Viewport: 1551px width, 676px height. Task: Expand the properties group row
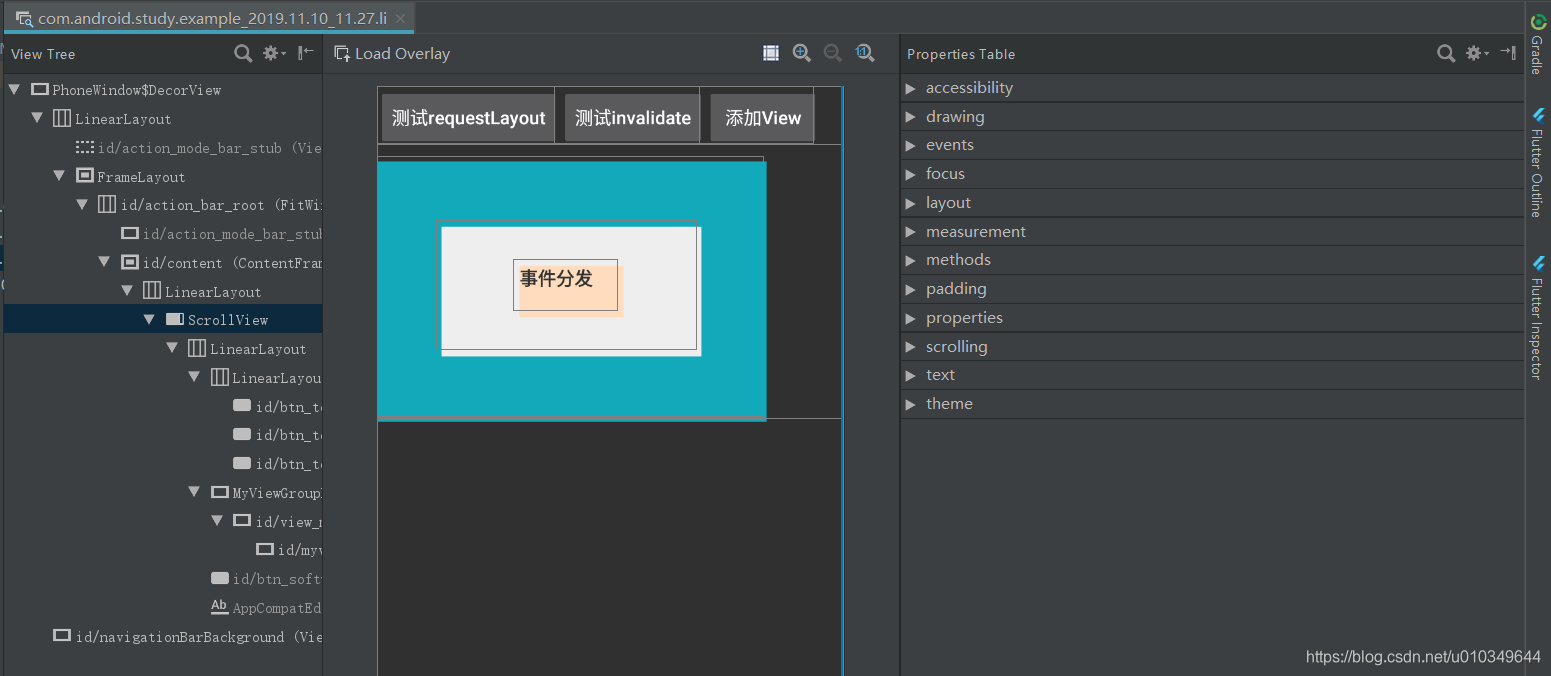910,318
